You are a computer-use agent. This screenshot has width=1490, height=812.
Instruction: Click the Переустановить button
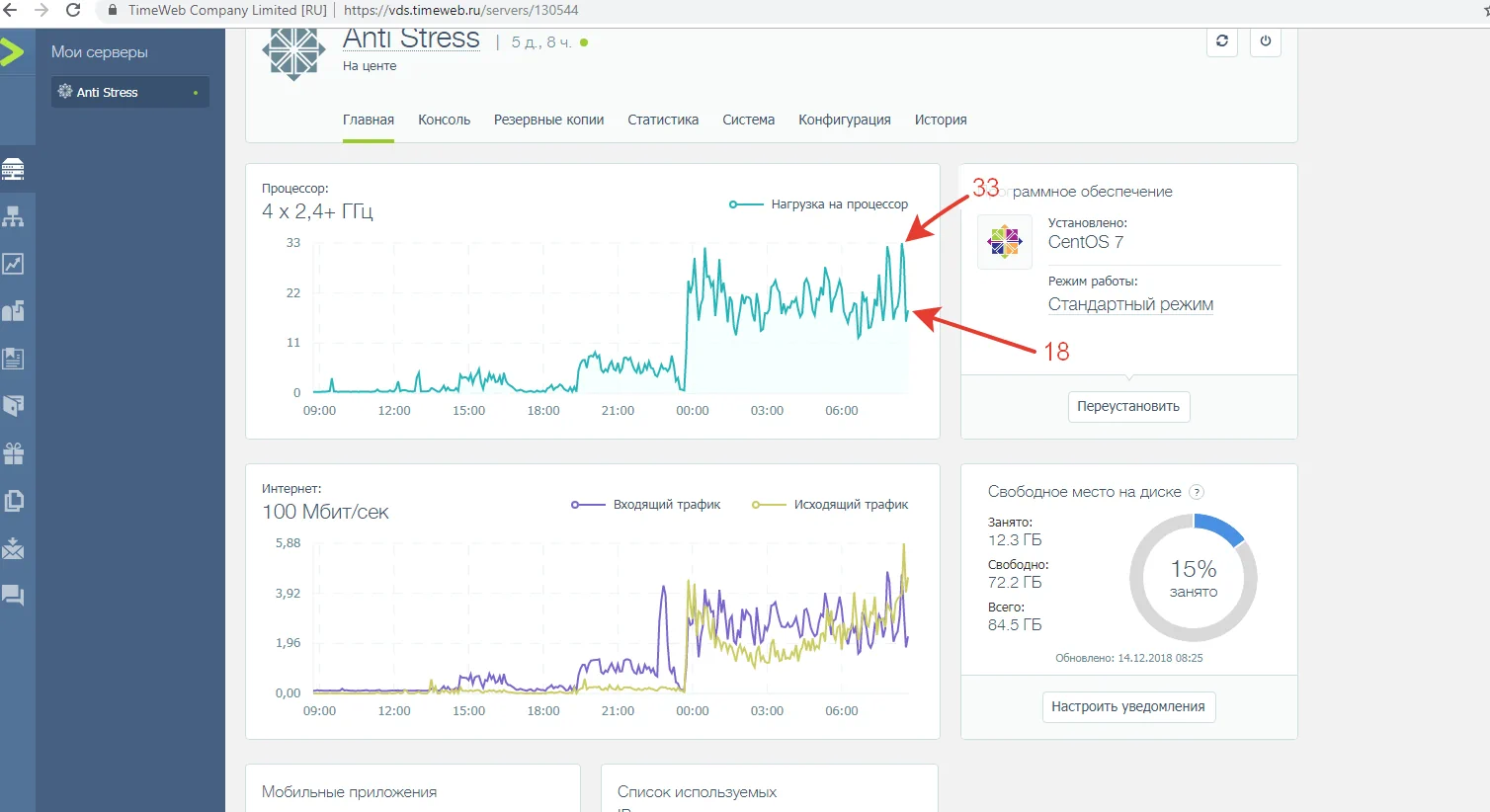coord(1128,407)
